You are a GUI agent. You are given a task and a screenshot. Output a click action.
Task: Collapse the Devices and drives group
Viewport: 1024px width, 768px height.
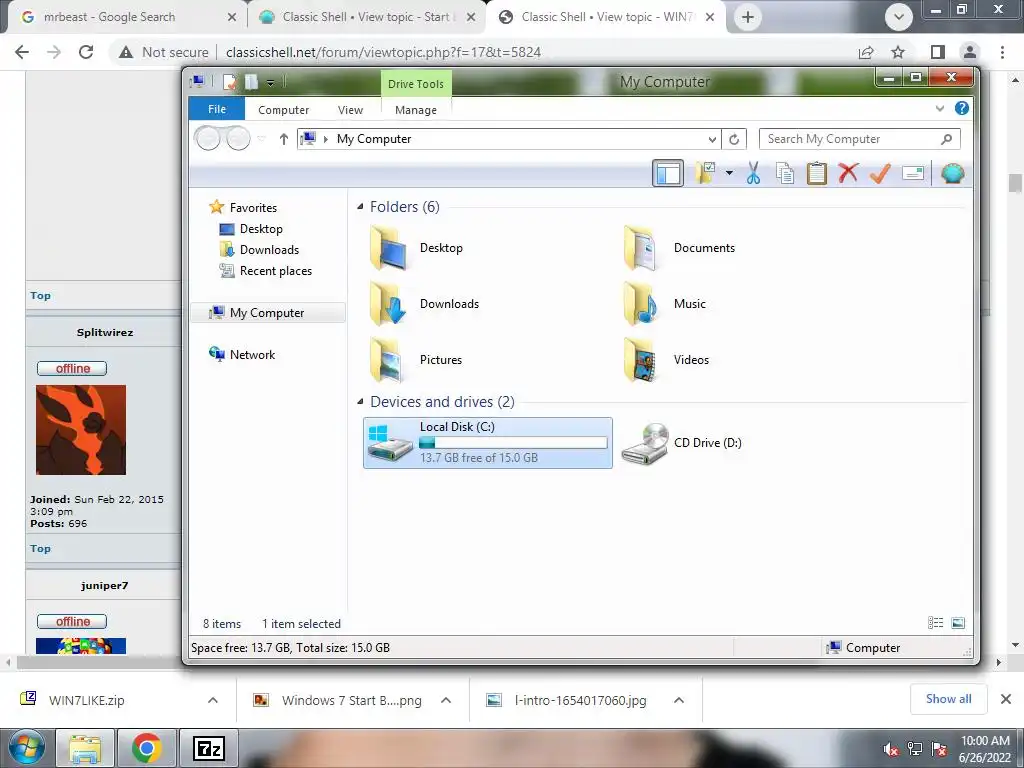point(360,401)
